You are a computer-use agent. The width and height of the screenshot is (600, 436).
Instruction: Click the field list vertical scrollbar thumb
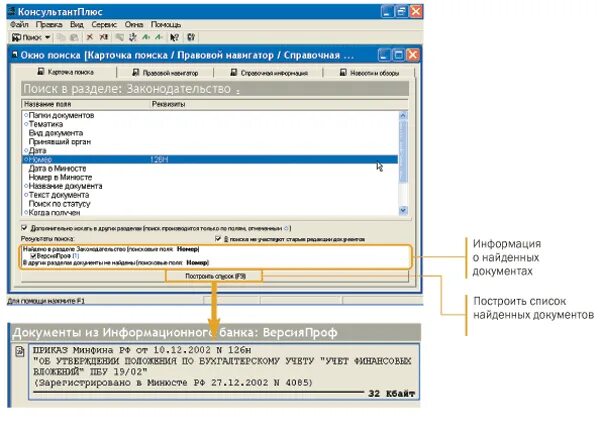tap(403, 151)
